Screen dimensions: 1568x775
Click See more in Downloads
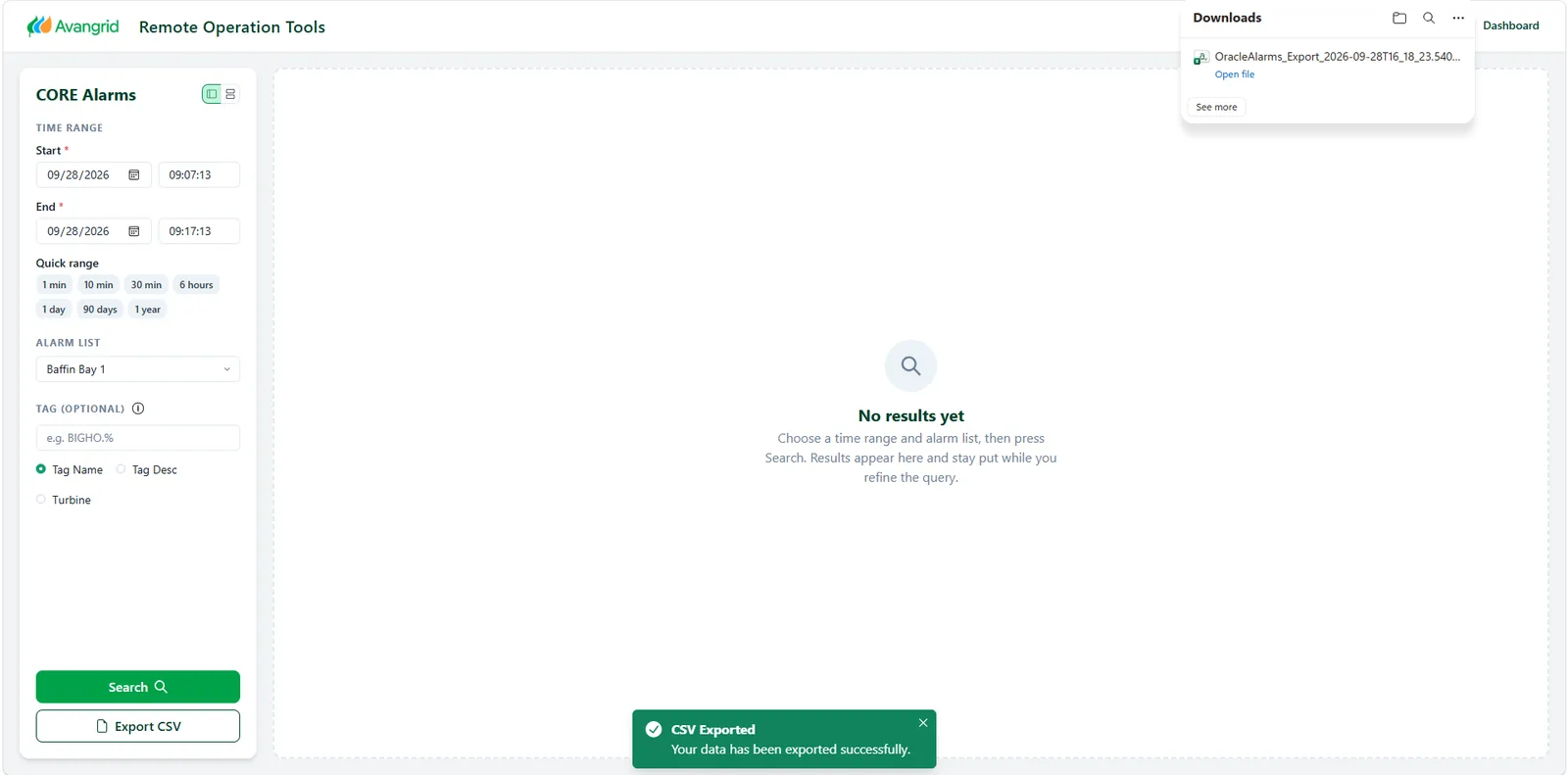[x=1216, y=107]
